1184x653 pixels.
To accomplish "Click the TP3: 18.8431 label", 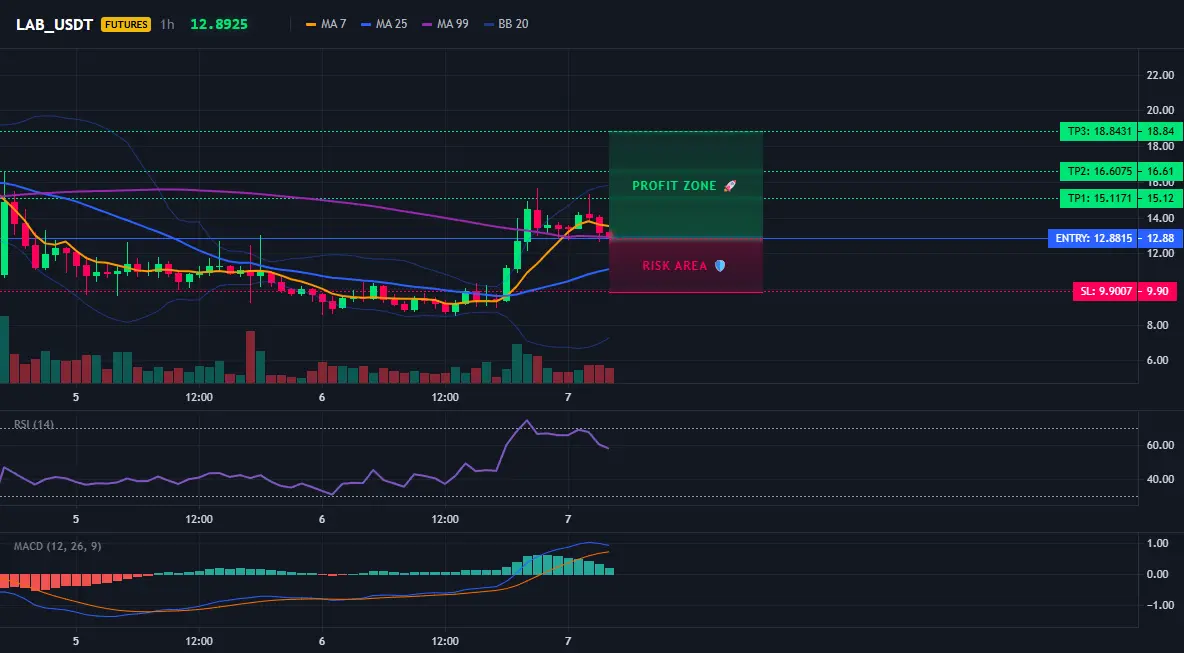I will pyautogui.click(x=1100, y=131).
